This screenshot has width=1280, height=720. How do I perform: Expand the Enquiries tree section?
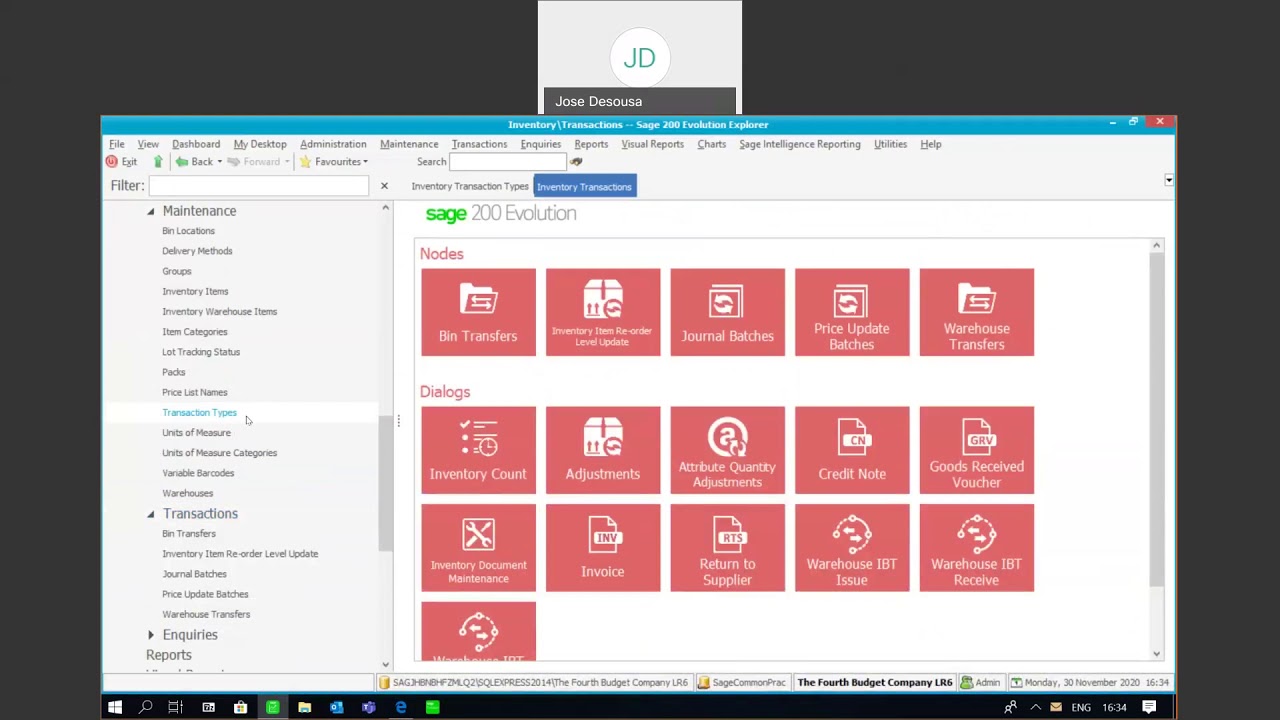[x=151, y=635]
